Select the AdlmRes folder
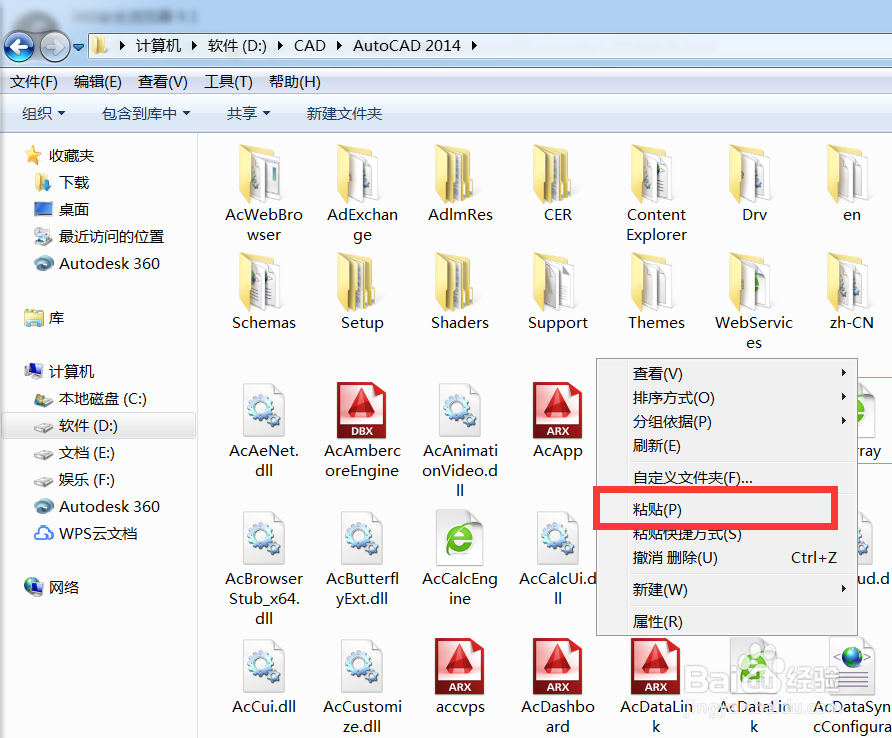892x738 pixels. tap(460, 183)
